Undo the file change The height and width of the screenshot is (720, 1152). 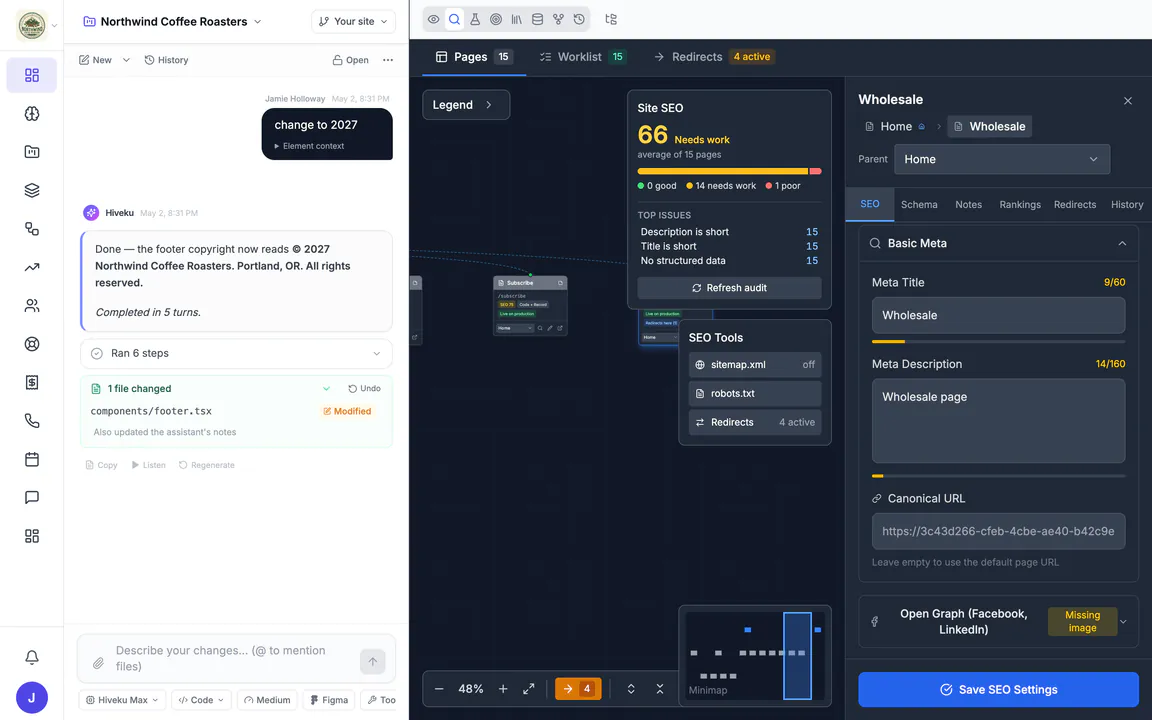(364, 389)
